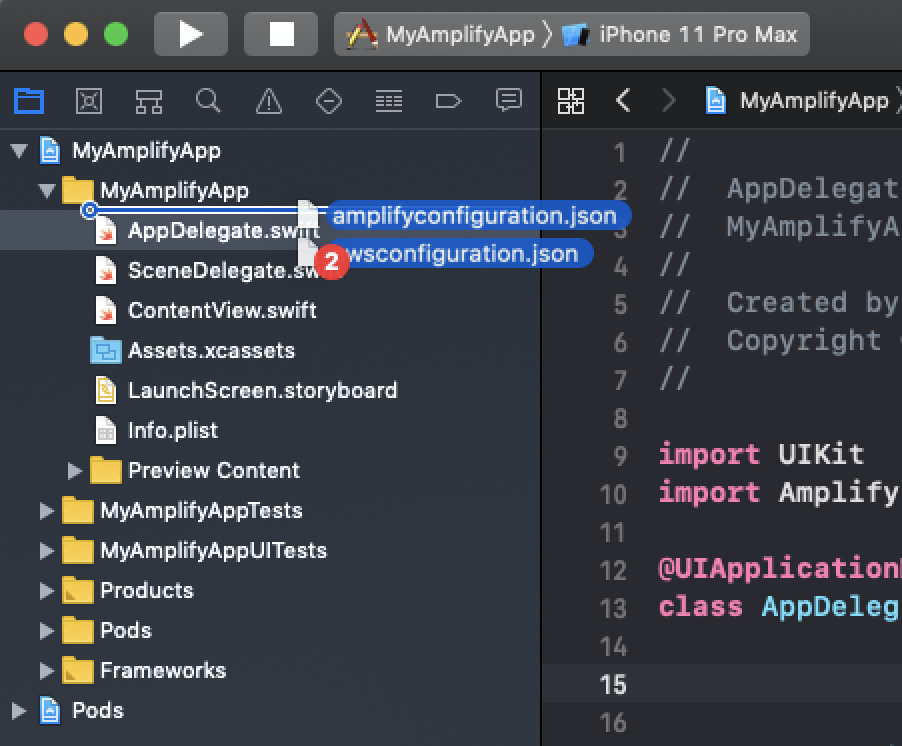Image resolution: width=902 pixels, height=746 pixels.
Task: Click the Run (play) button
Action: tap(190, 35)
